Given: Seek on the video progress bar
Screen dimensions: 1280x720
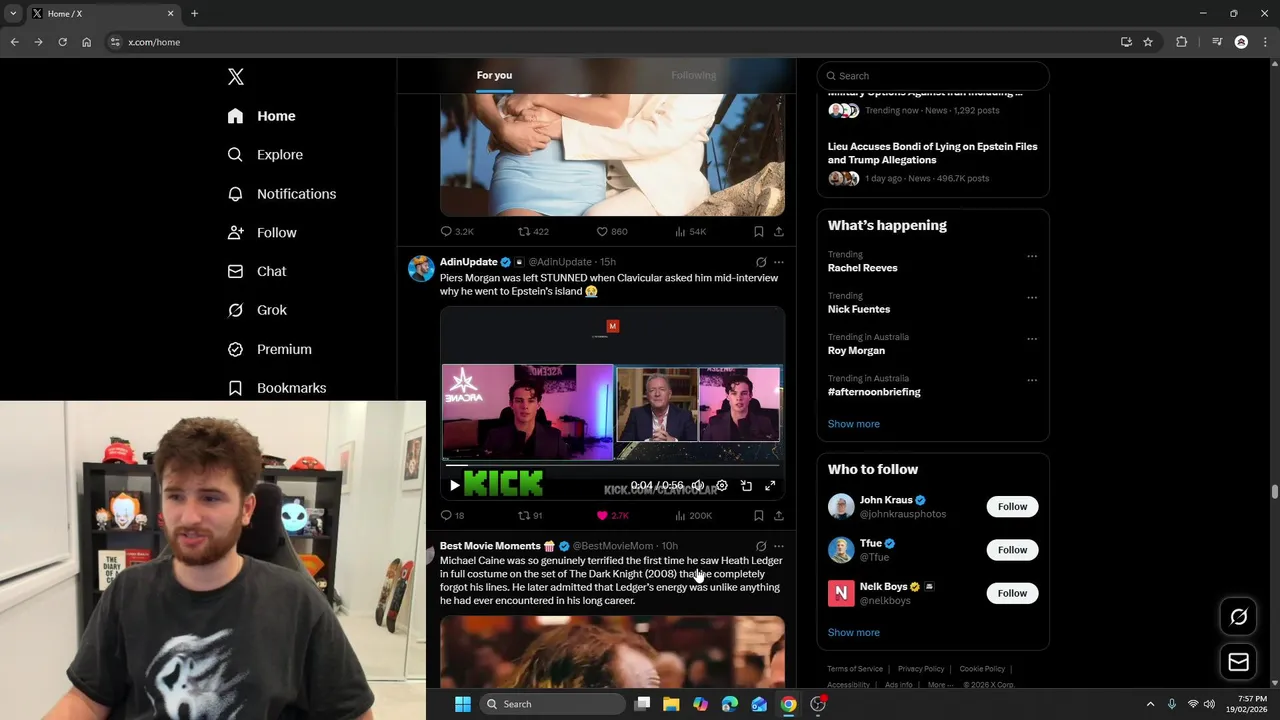Looking at the screenshot, I should coord(612,465).
